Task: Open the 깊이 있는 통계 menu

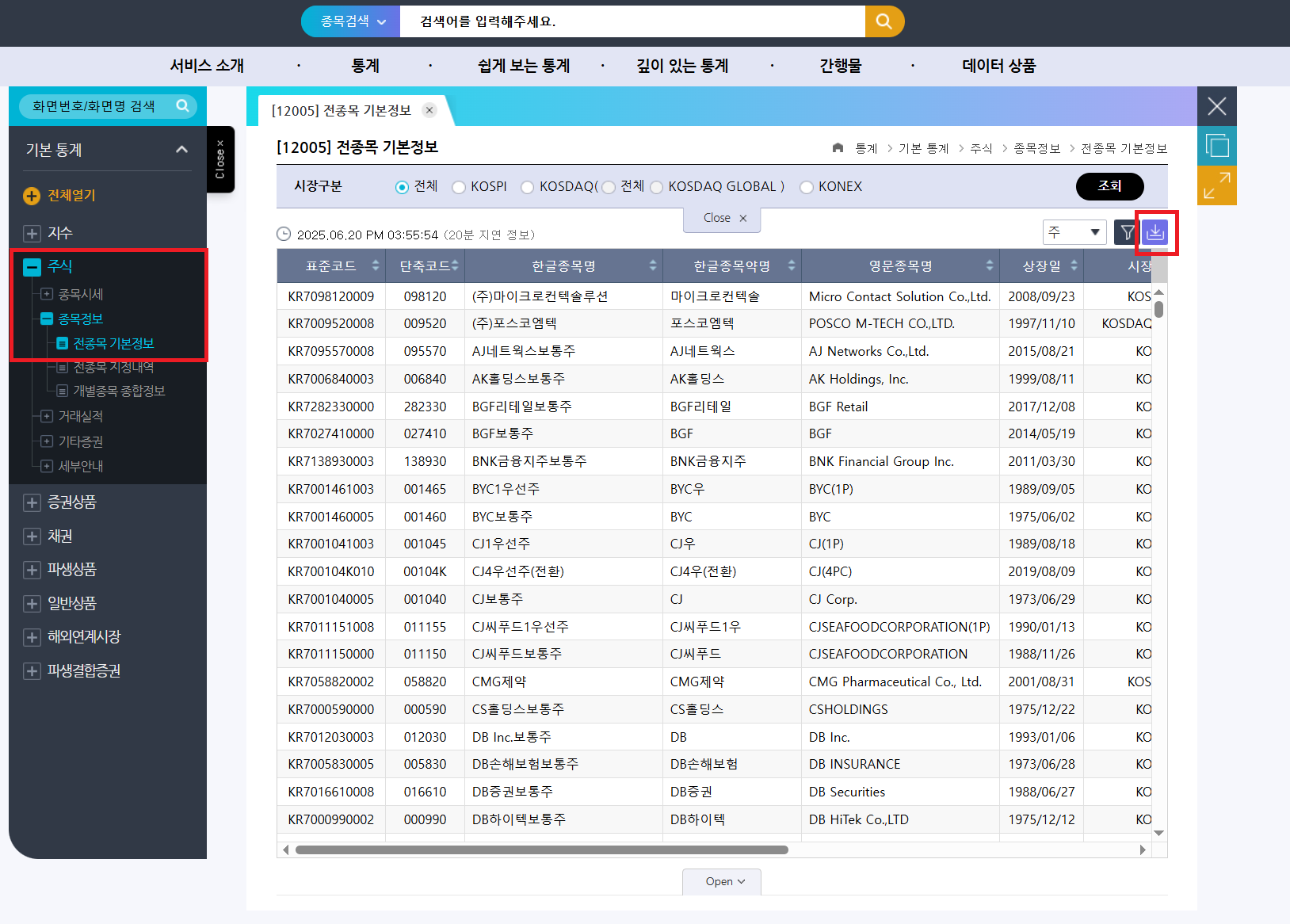Action: point(682,66)
